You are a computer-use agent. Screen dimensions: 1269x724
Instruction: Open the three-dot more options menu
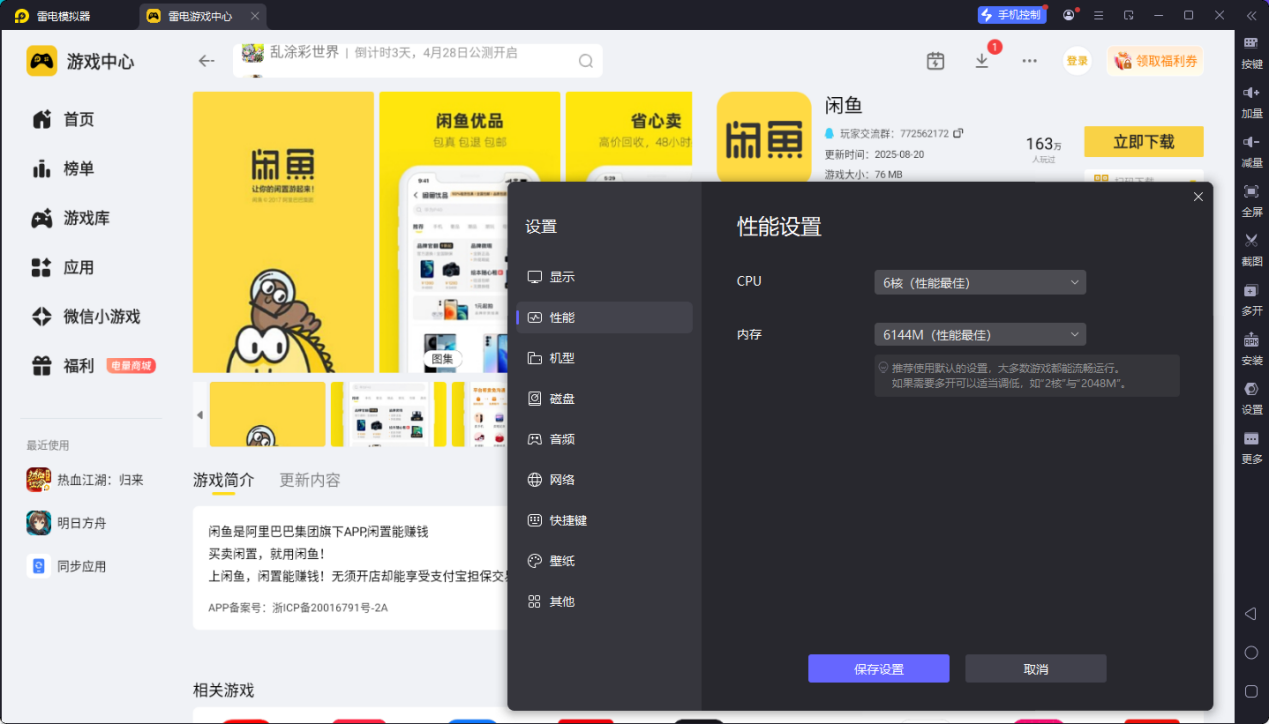point(1029,61)
